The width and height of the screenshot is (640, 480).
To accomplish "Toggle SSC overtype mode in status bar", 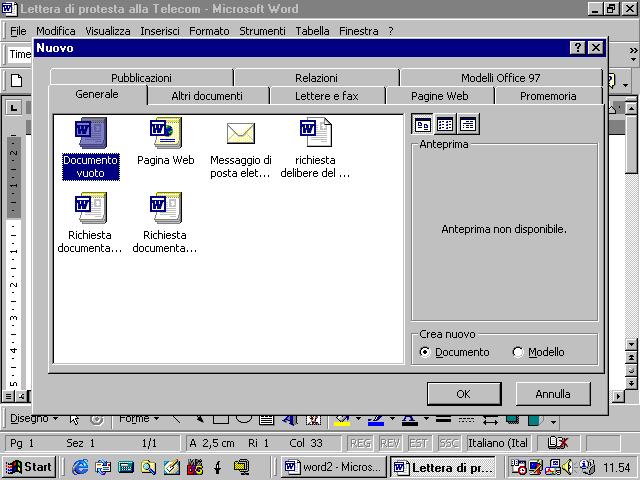I will coord(448,443).
